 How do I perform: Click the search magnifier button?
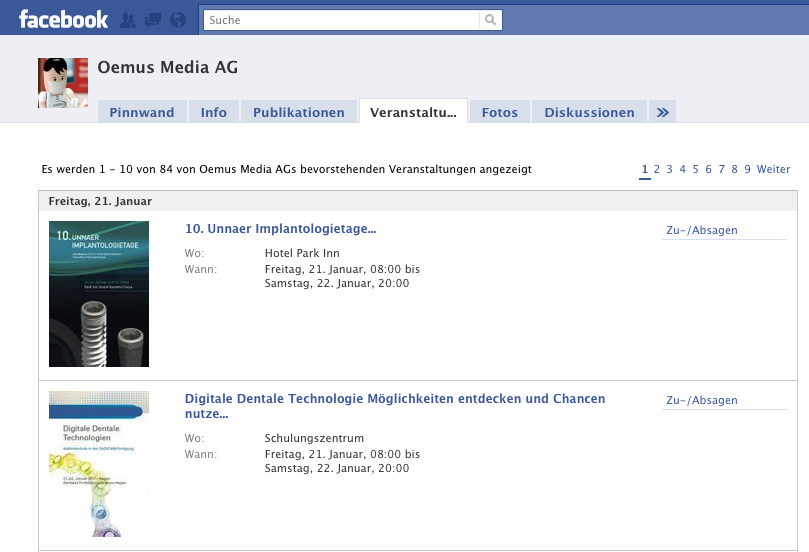click(x=491, y=20)
